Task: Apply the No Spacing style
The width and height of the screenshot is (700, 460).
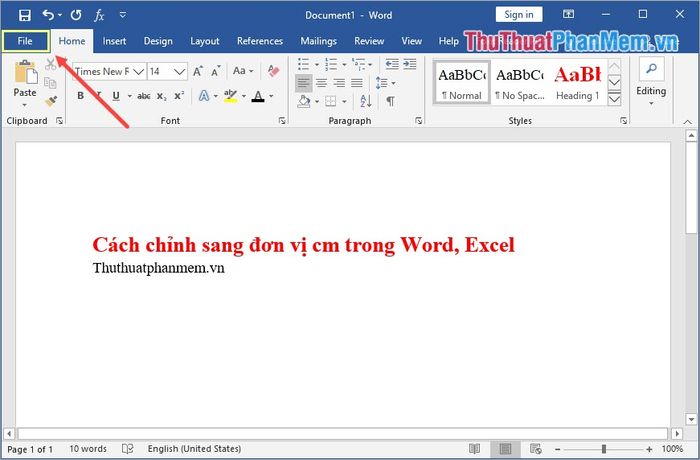Action: point(520,82)
